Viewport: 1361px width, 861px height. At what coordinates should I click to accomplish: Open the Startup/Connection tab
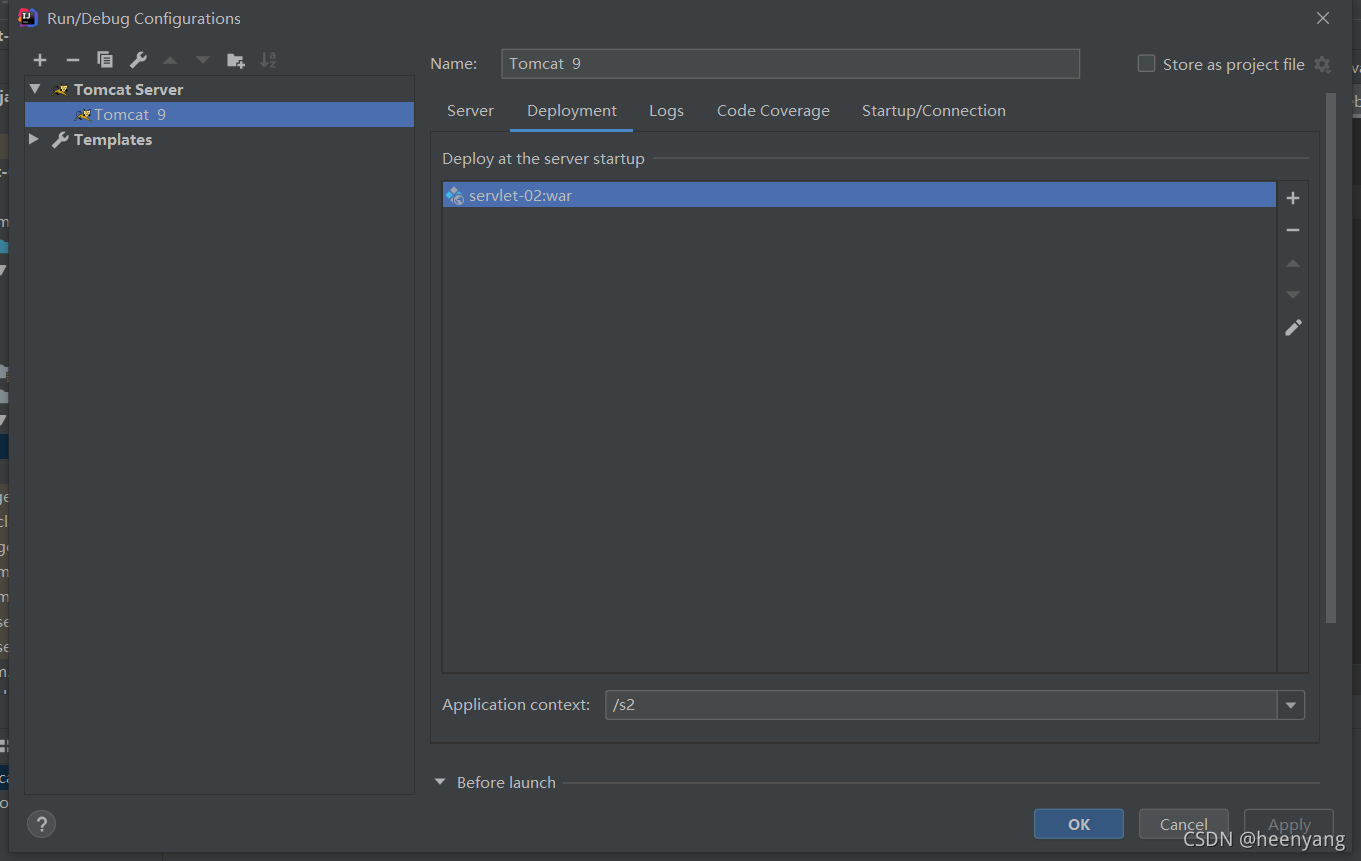(x=934, y=111)
